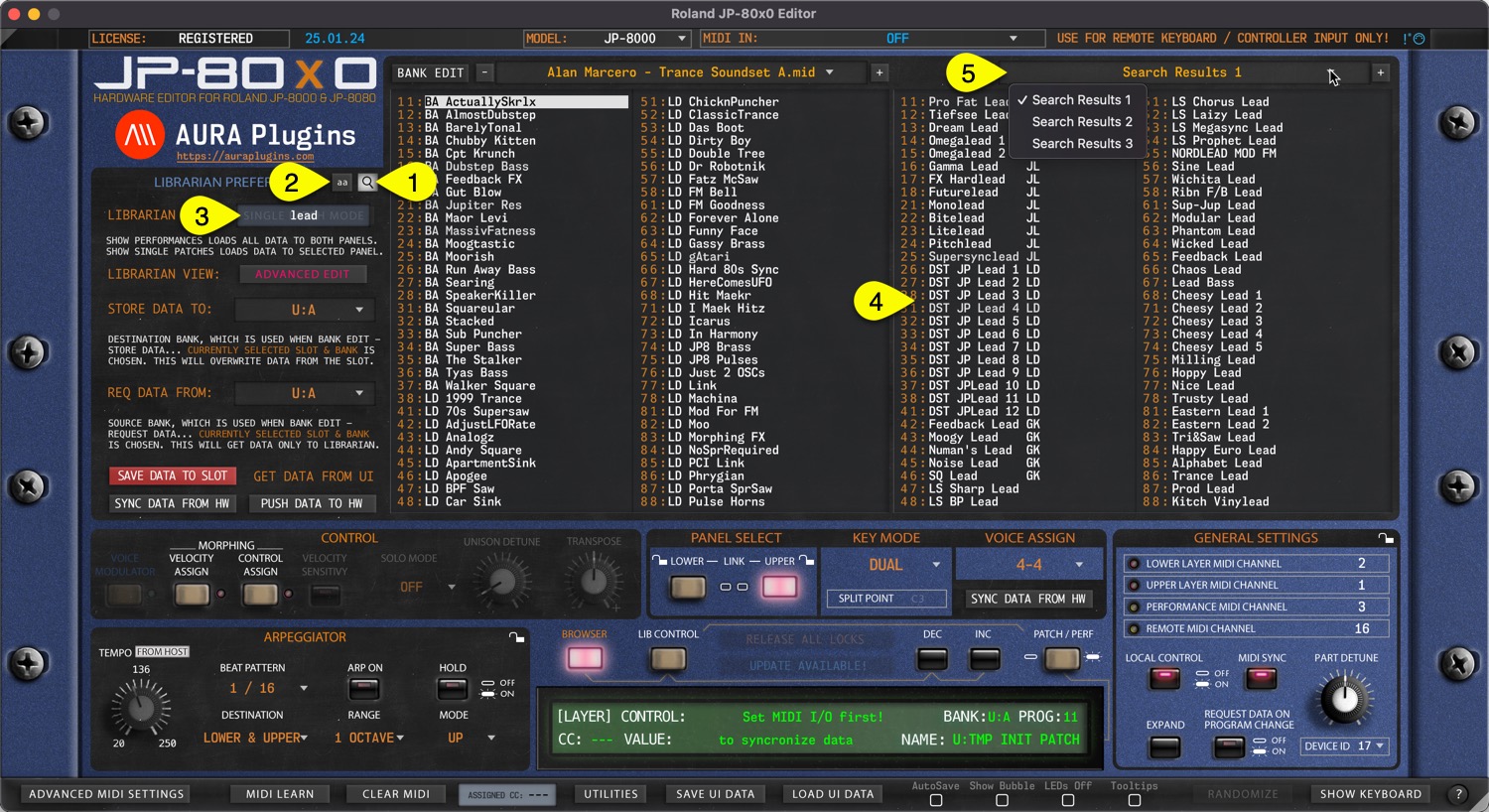Click the Tempo knob
This screenshot has width=1489, height=812.
(141, 708)
